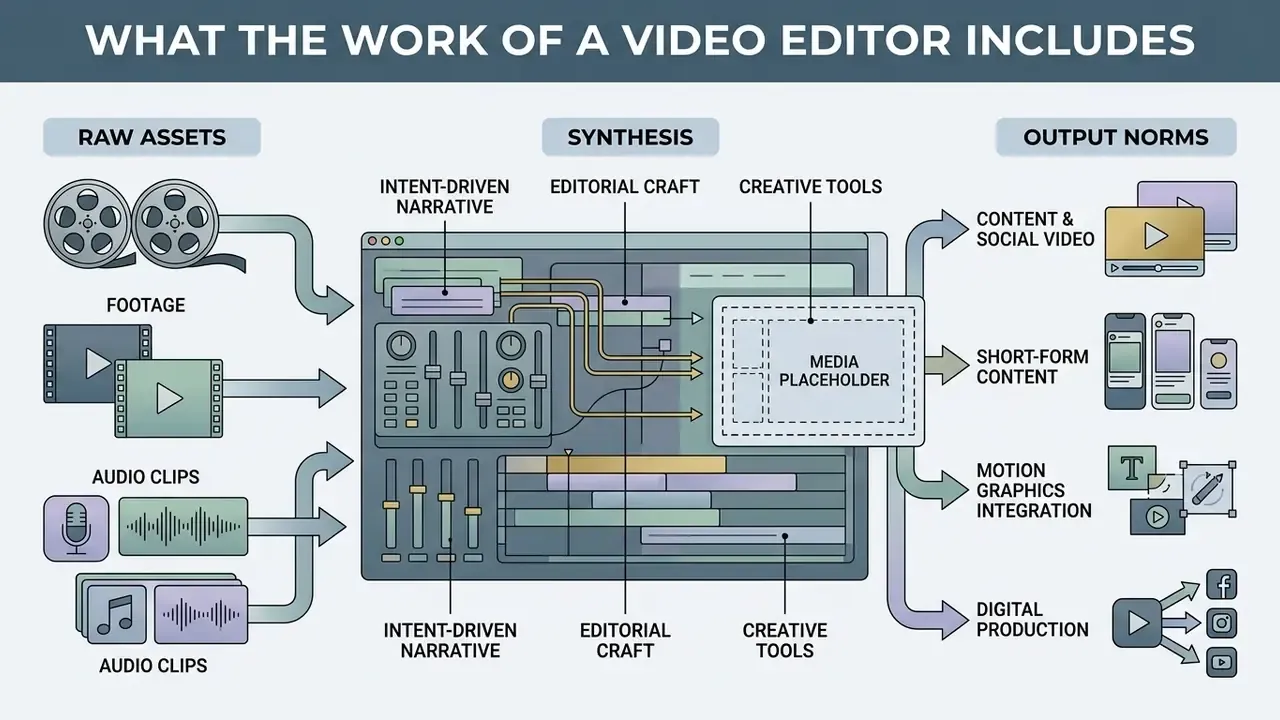Click the "SHORT-FORM CONTENT" label

pos(1032,367)
